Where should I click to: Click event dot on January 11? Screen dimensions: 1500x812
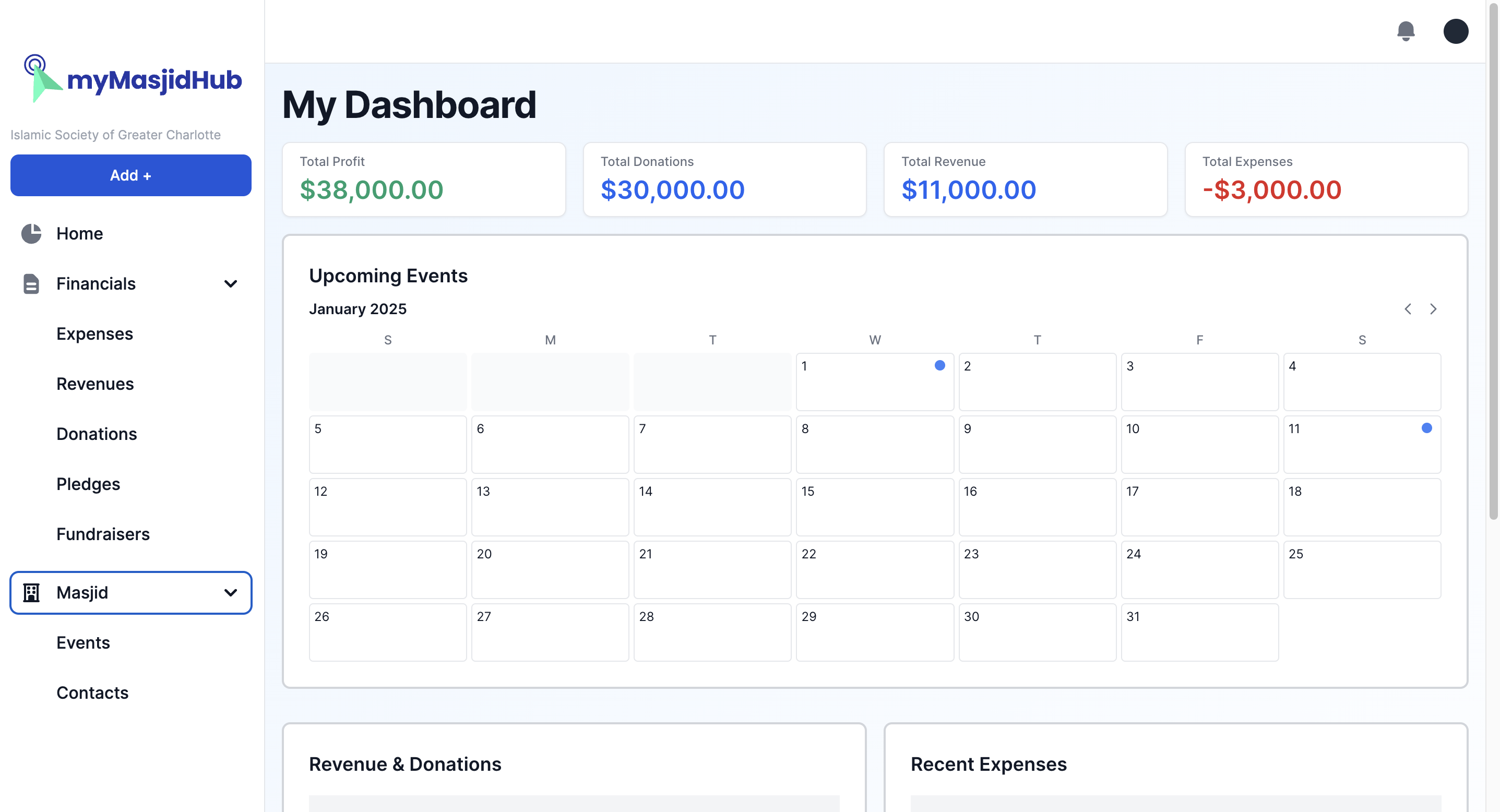(x=1426, y=428)
